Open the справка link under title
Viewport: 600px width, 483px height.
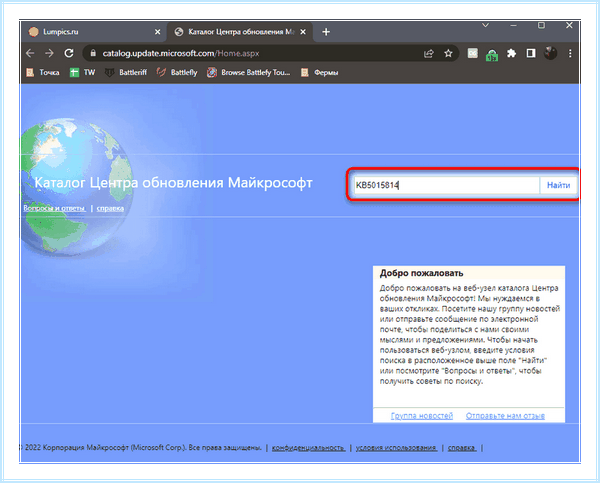tap(110, 208)
